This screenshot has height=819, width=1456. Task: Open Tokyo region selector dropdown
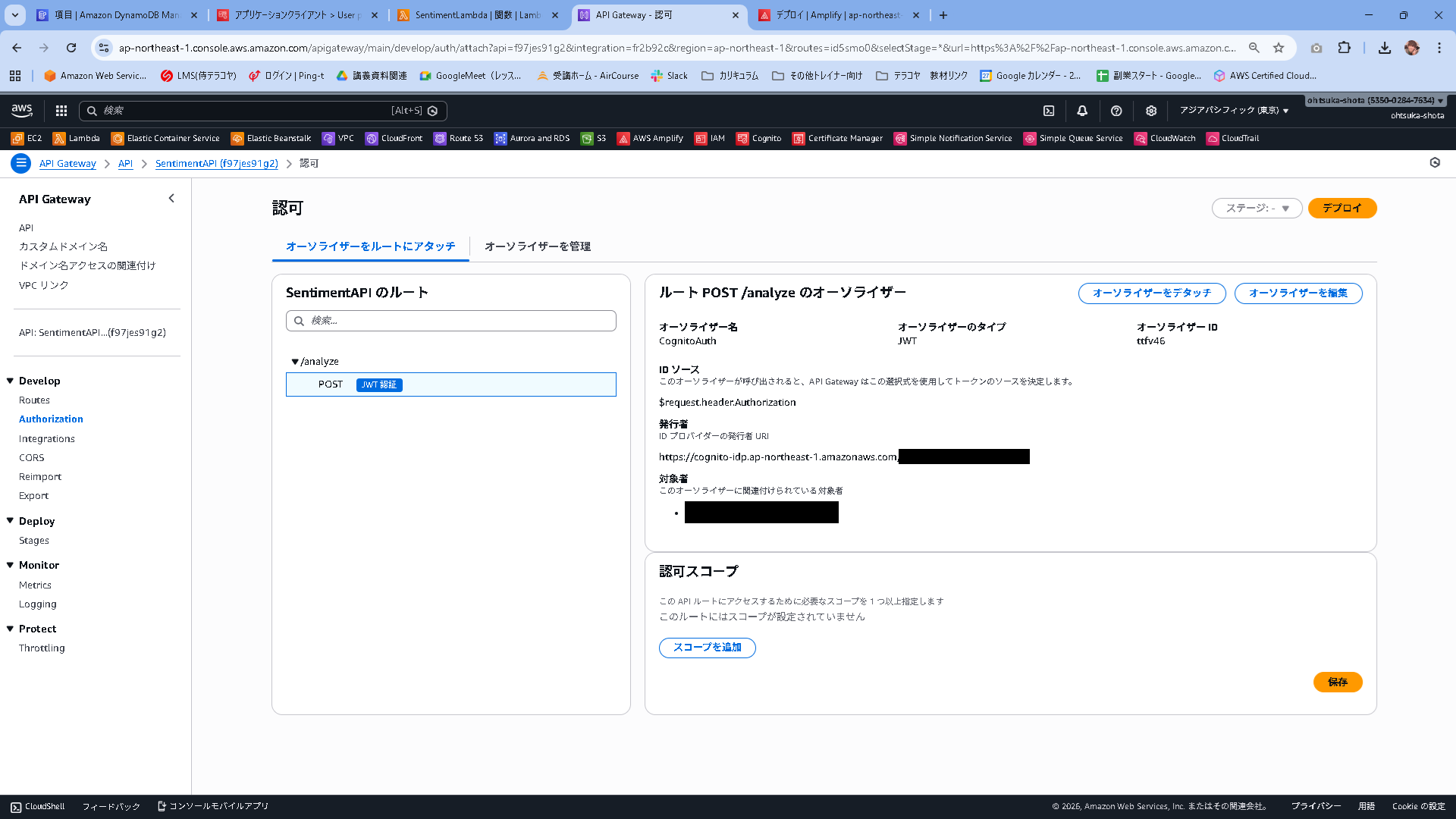point(1233,111)
